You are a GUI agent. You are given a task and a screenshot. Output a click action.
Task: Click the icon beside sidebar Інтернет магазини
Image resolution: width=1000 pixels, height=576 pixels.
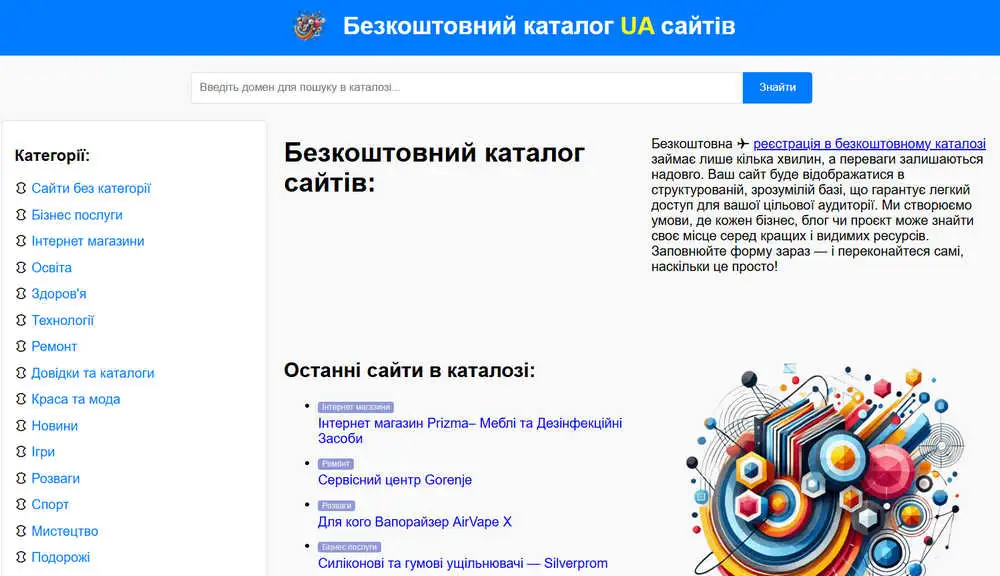pyautogui.click(x=21, y=241)
